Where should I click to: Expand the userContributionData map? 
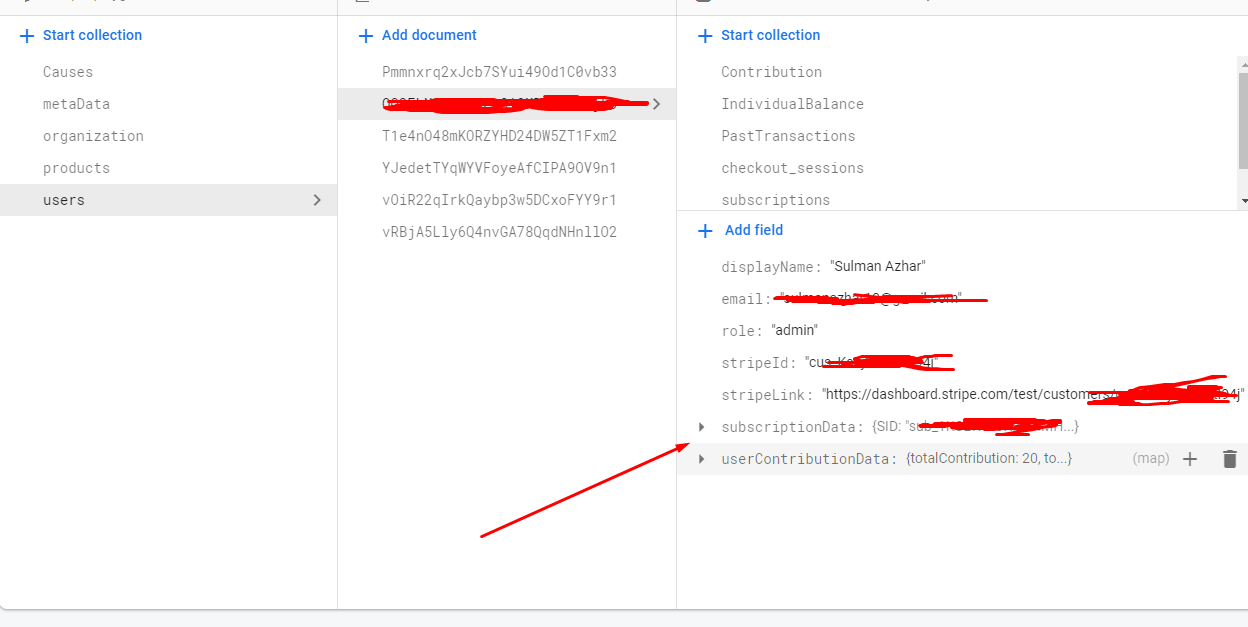coord(700,458)
